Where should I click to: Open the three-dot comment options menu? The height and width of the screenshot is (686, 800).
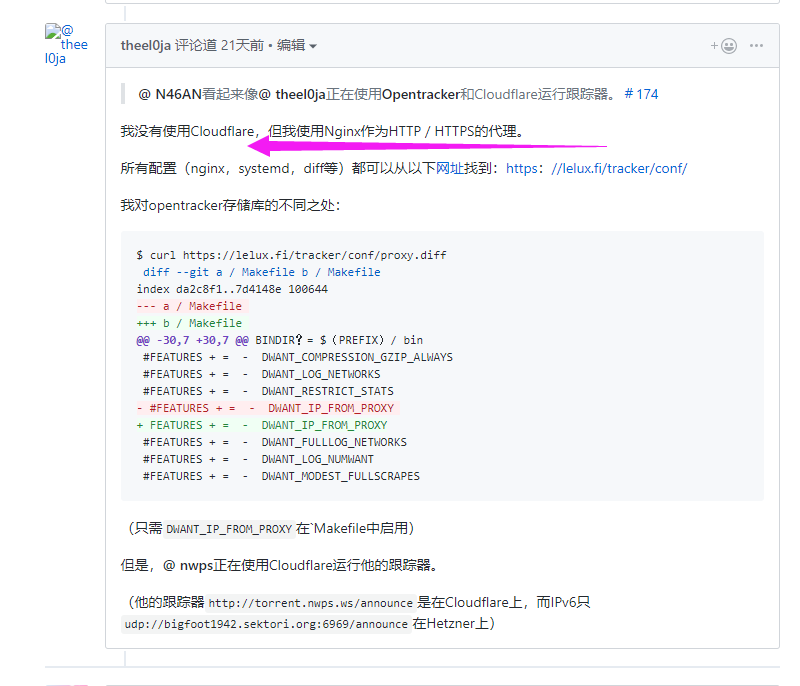pos(757,46)
